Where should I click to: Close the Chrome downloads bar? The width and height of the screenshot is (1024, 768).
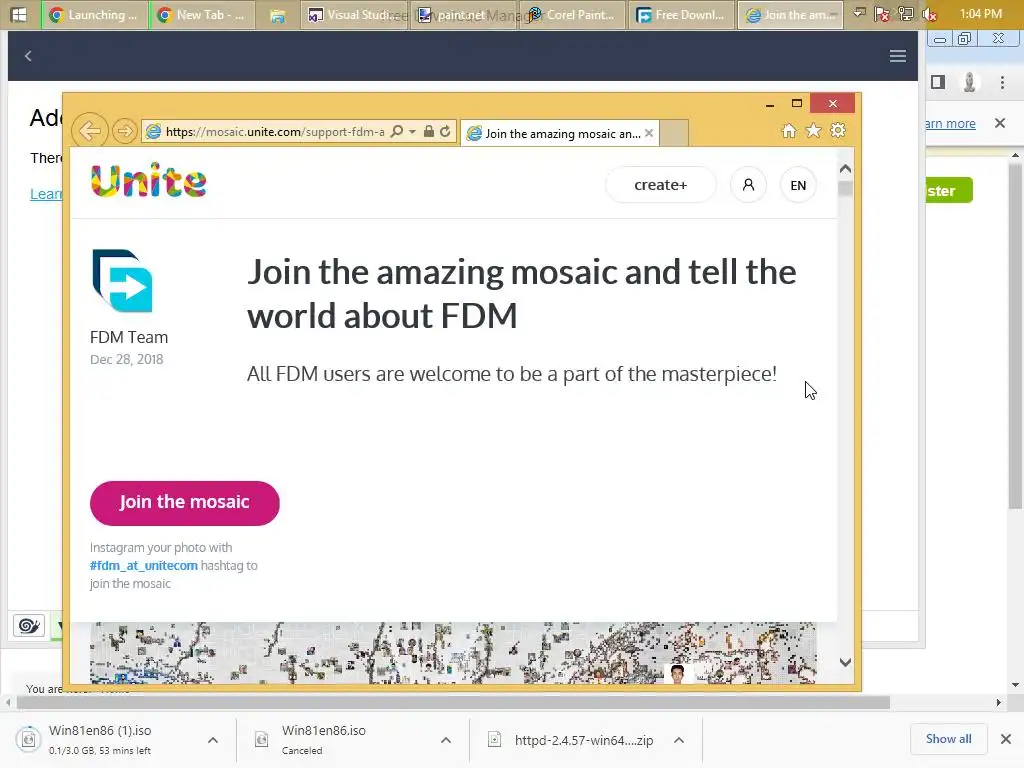[x=1006, y=739]
